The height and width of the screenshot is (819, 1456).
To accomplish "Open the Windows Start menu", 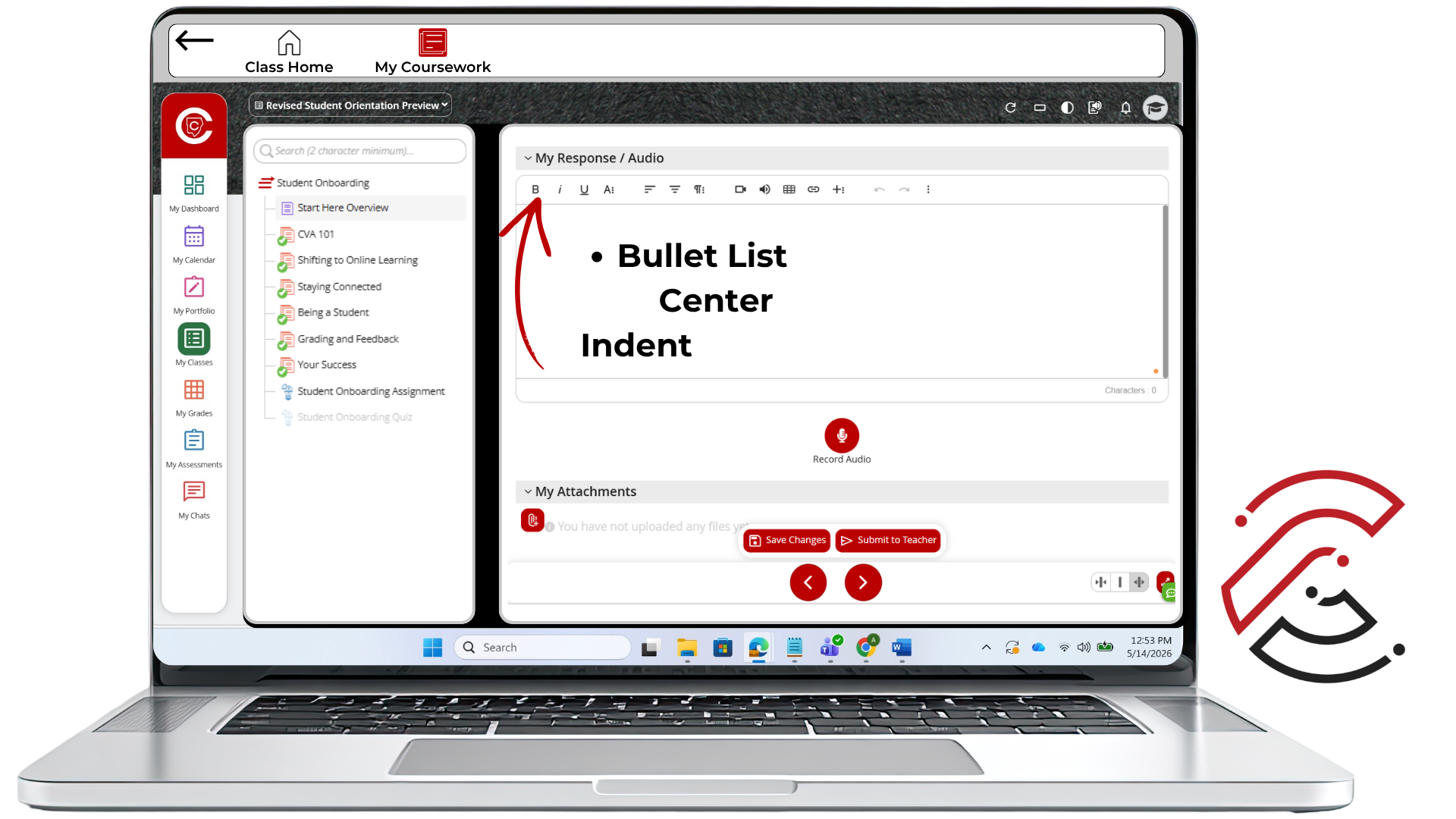I will tap(432, 648).
